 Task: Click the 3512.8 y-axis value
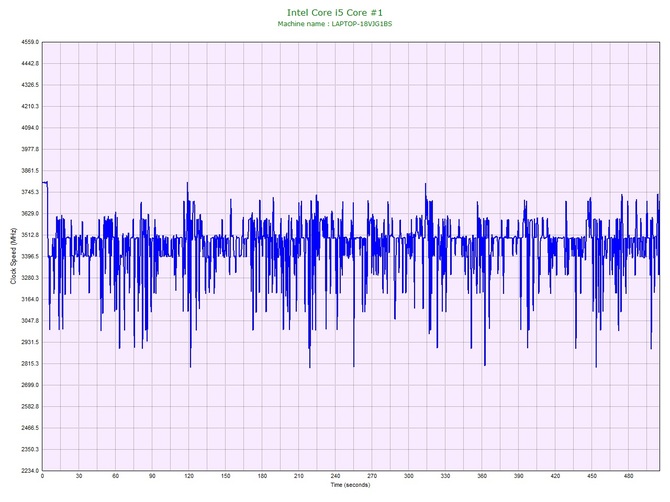pyautogui.click(x=30, y=235)
